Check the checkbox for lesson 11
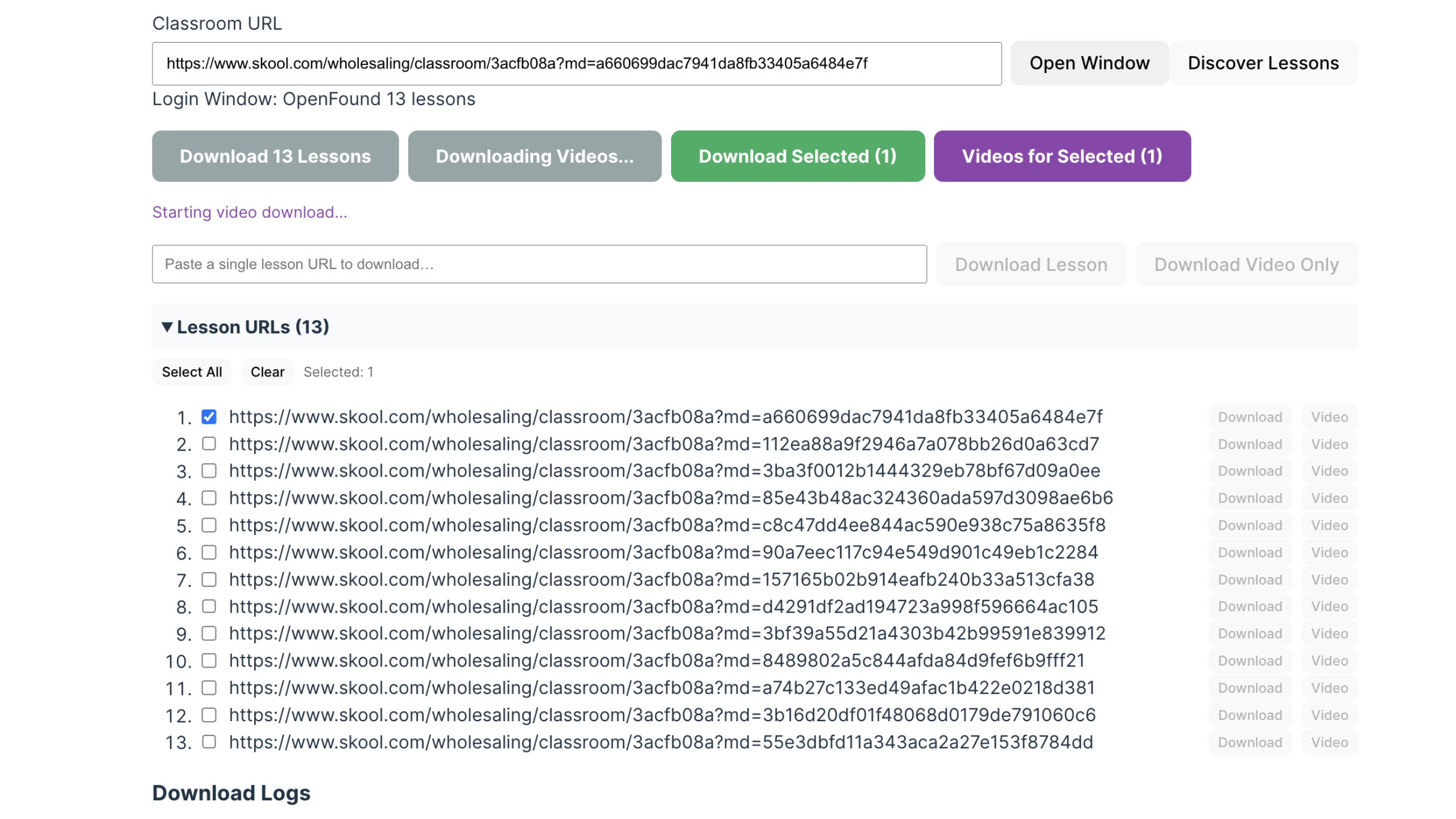Viewport: 1456px width, 819px height. pos(209,688)
